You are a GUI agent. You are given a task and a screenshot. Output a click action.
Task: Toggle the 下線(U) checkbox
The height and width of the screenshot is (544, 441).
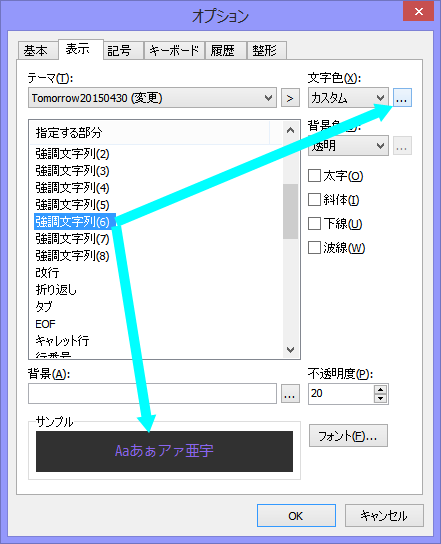click(x=314, y=223)
